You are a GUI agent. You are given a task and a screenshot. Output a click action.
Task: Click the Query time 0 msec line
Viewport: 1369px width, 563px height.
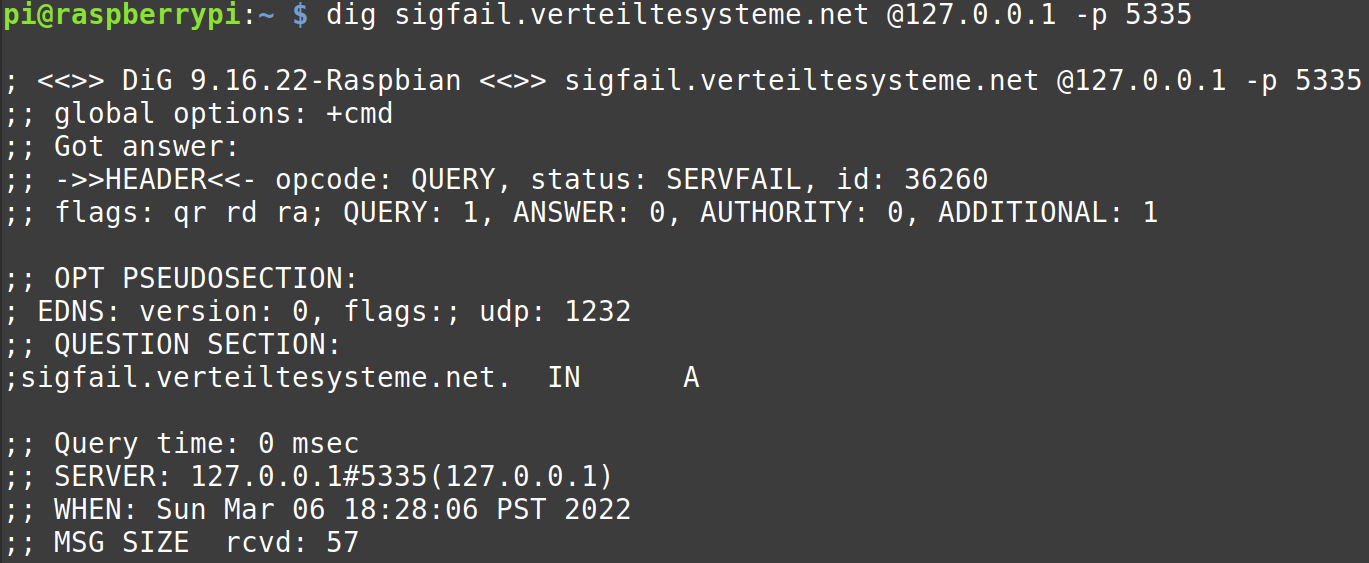pyautogui.click(x=182, y=443)
